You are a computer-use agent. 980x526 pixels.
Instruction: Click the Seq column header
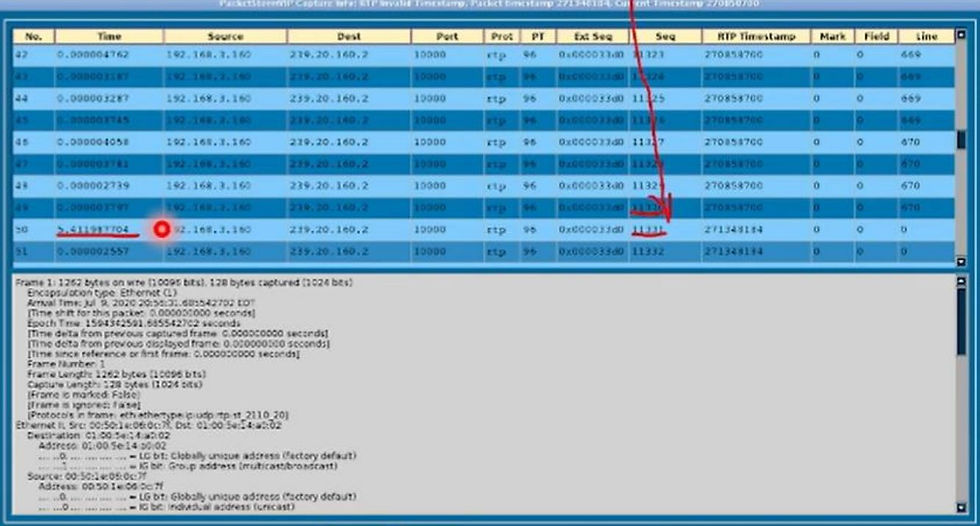[665, 36]
